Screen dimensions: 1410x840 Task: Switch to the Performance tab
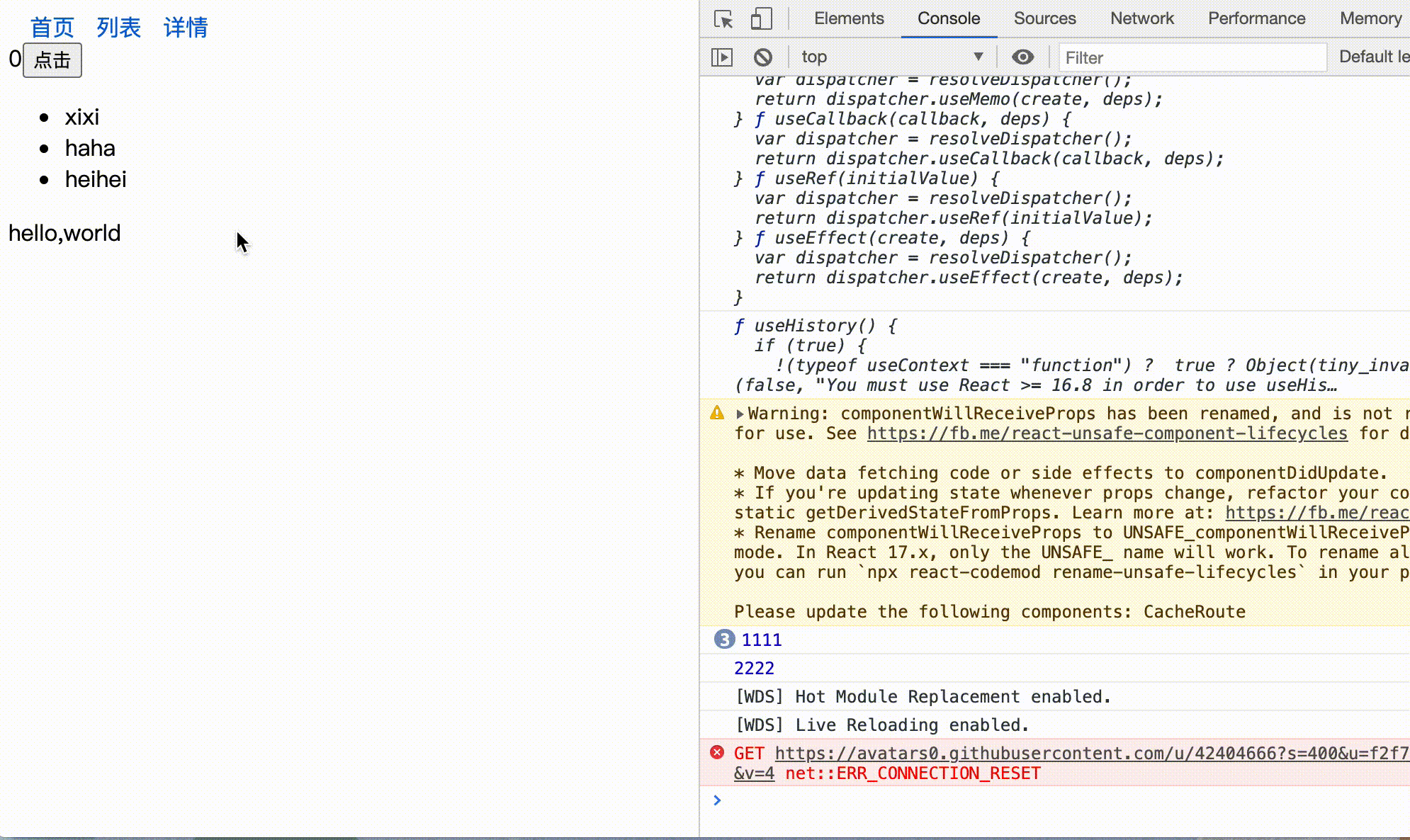click(1256, 18)
